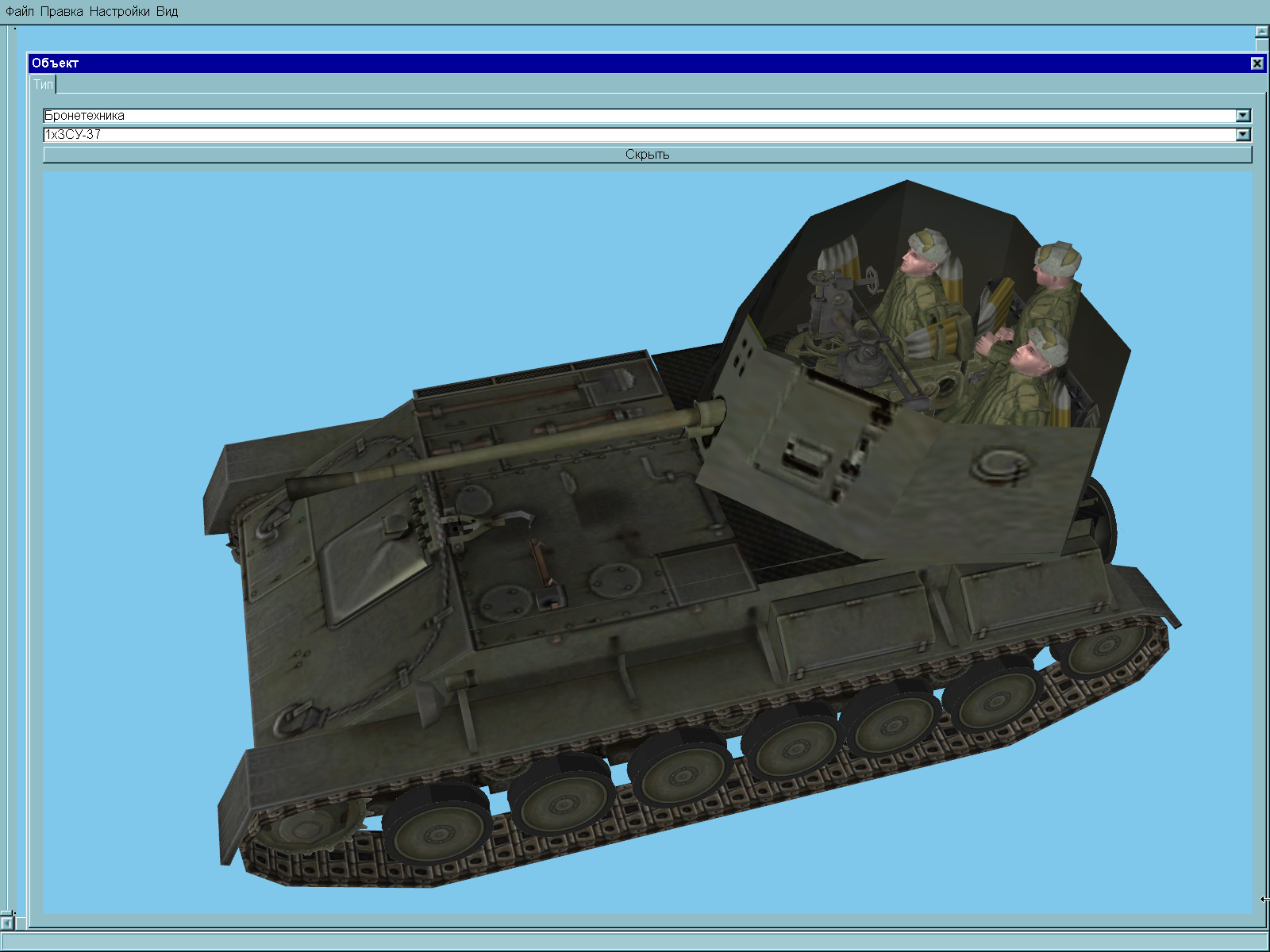1270x952 pixels.
Task: Open the Правка menu
Action: point(61,11)
